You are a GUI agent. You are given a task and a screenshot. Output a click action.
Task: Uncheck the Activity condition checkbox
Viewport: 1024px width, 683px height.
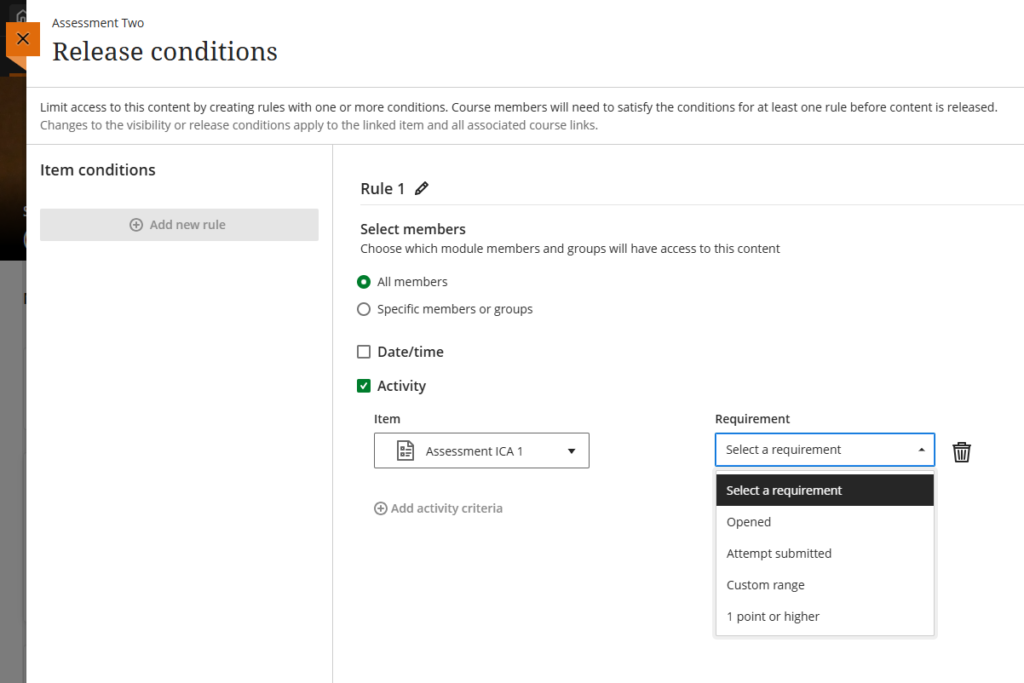click(x=364, y=386)
